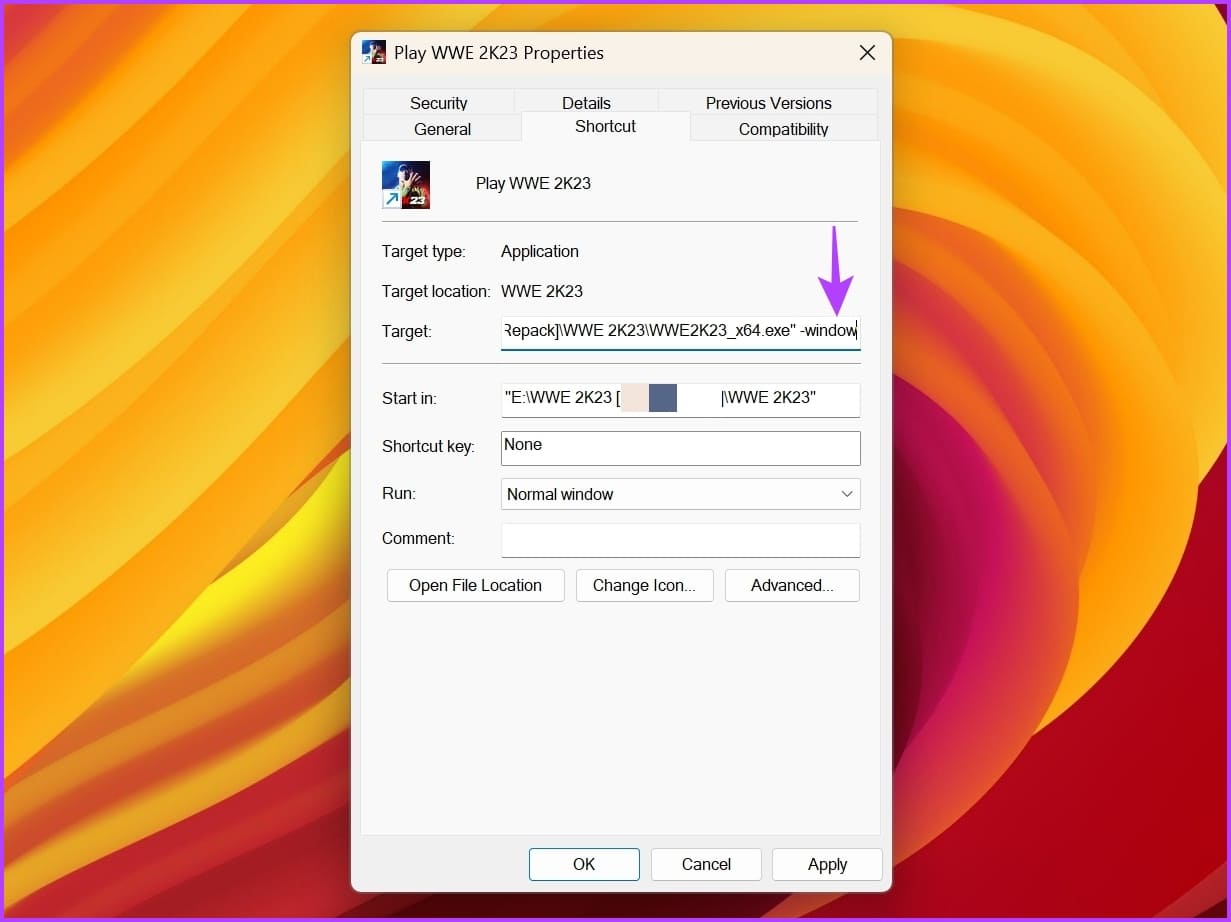The height and width of the screenshot is (922, 1231).
Task: Click the Open File Location button
Action: pyautogui.click(x=475, y=586)
